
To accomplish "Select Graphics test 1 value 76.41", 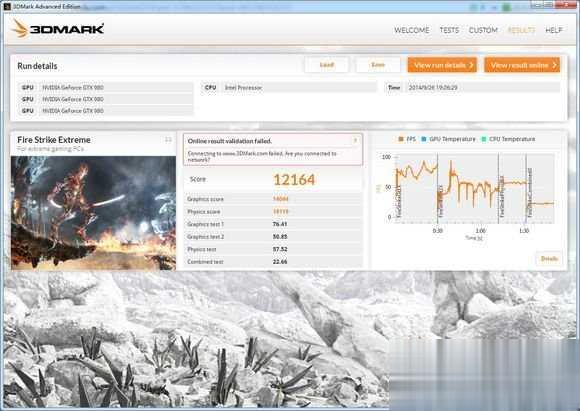I will [280, 224].
